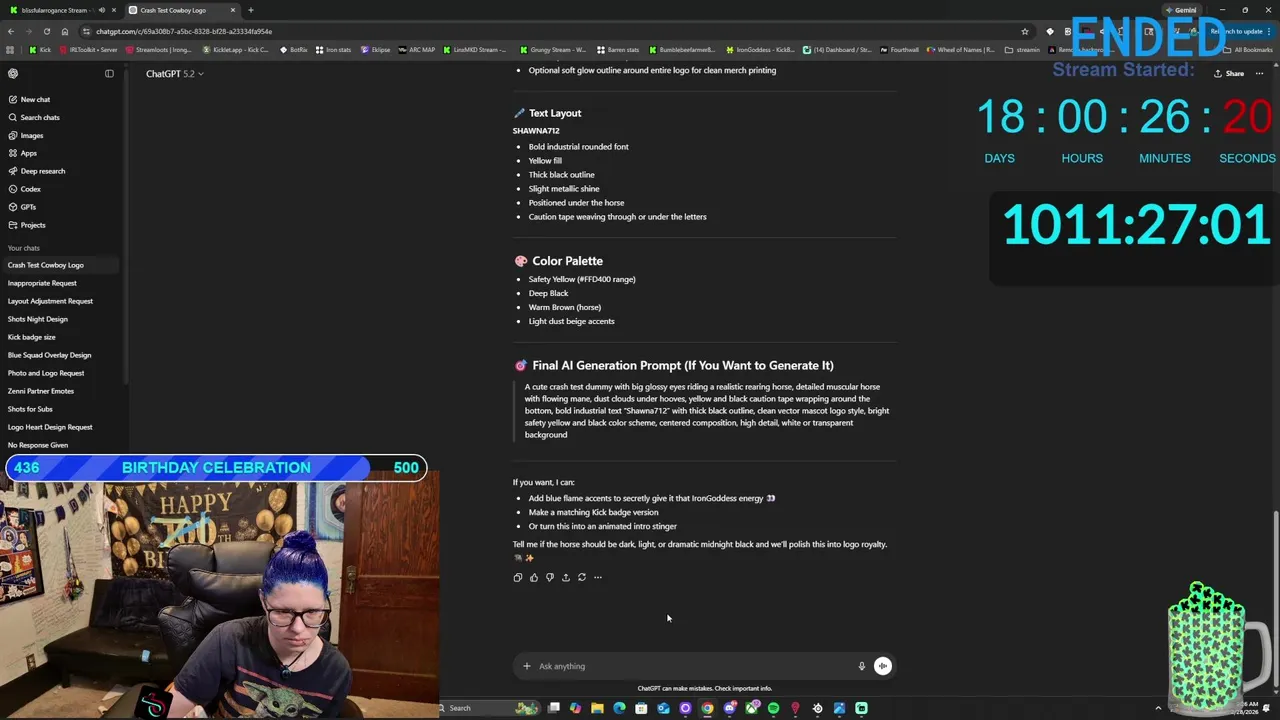The height and width of the screenshot is (720, 1280).
Task: Open OBS Studio from the taskbar
Action: [817, 708]
